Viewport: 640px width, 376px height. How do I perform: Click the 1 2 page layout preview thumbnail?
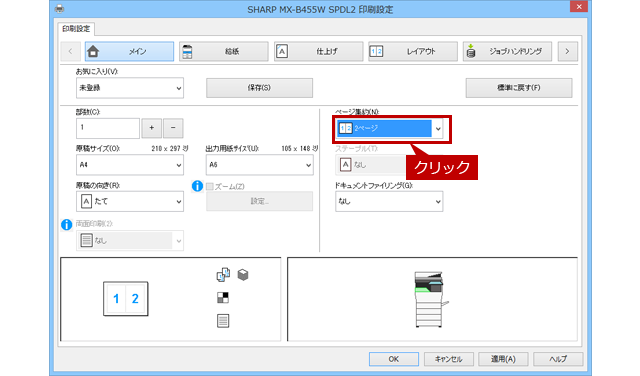coord(126,299)
